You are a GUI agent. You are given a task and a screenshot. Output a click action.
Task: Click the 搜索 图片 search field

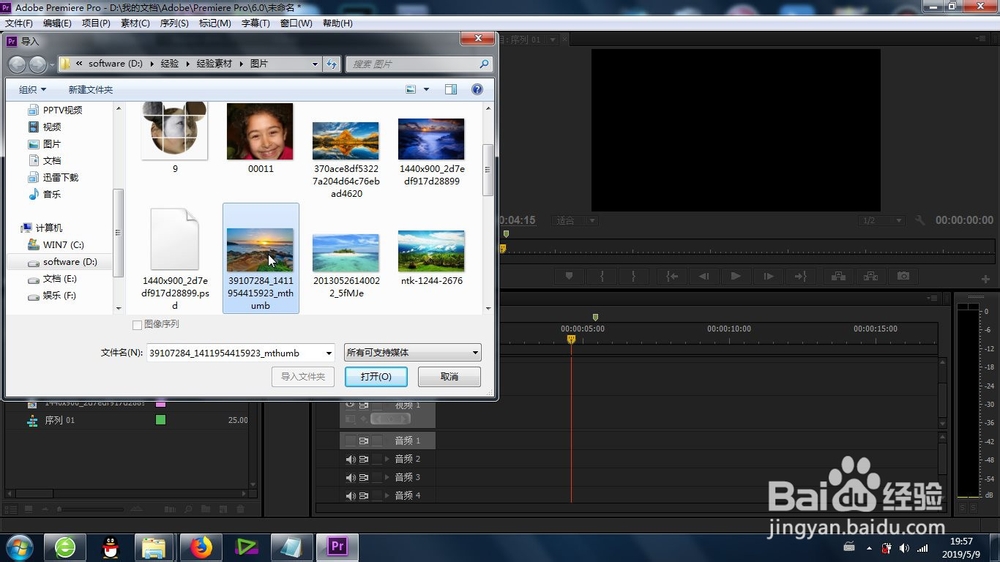coord(419,64)
